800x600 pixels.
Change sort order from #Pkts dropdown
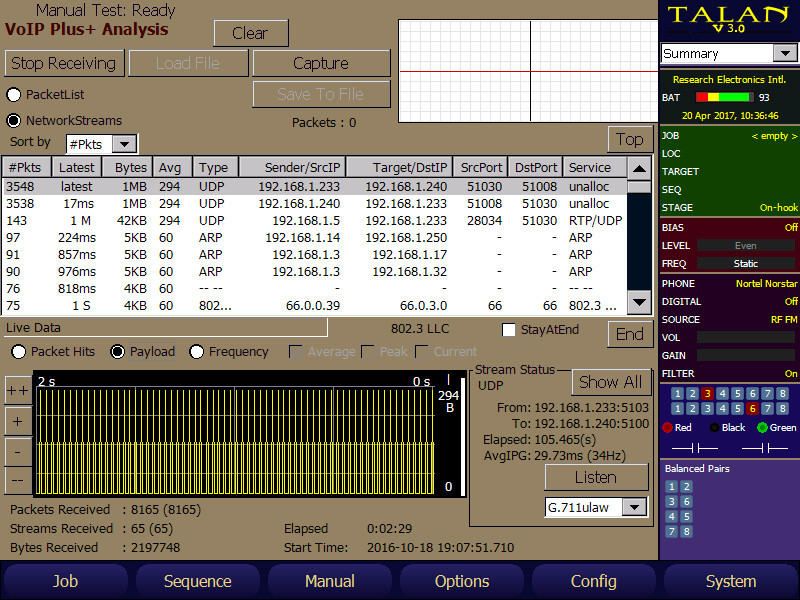pyautogui.click(x=101, y=144)
